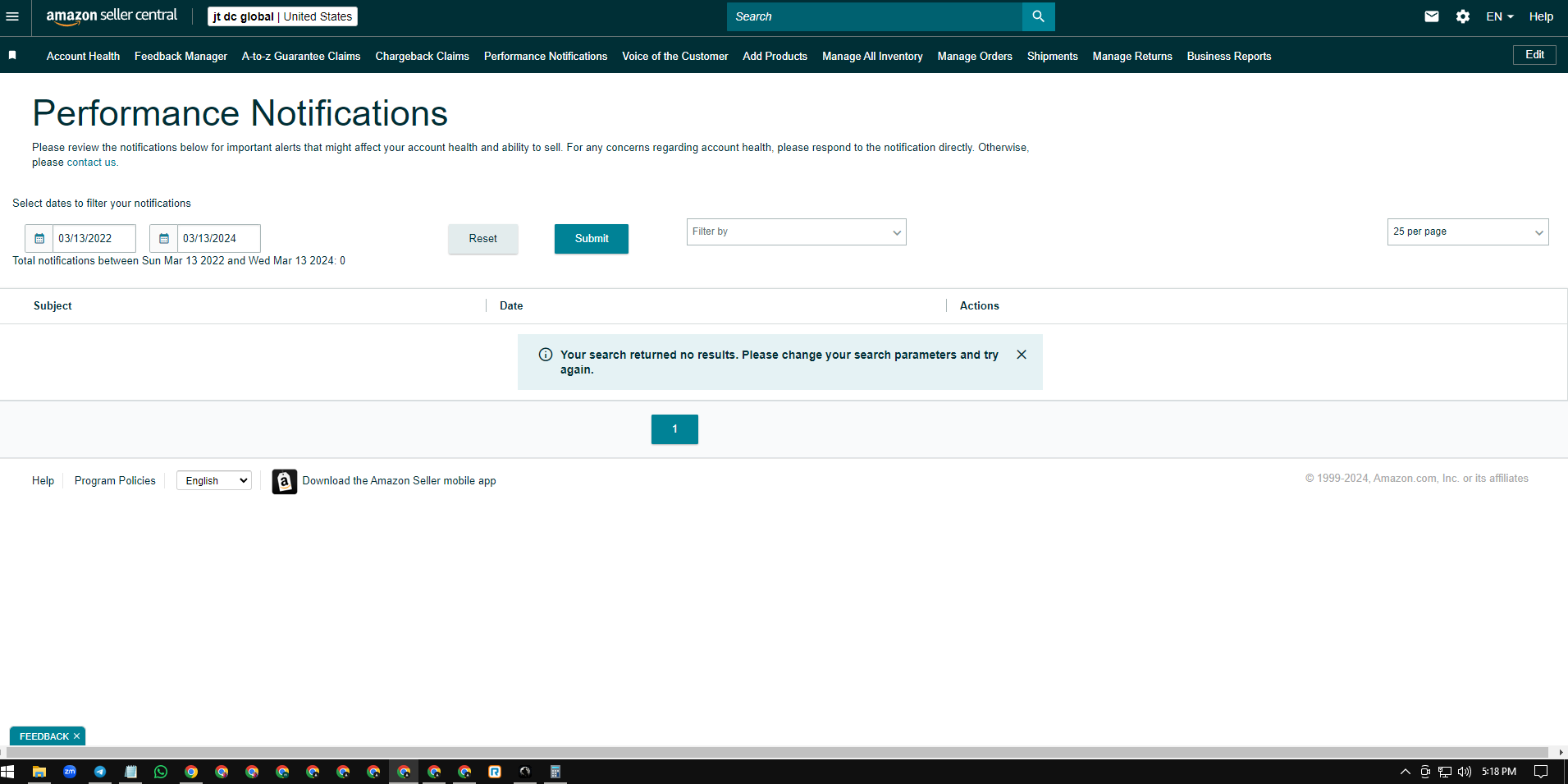This screenshot has width=1568, height=784.
Task: Open Program Policies link
Action: pyautogui.click(x=115, y=481)
